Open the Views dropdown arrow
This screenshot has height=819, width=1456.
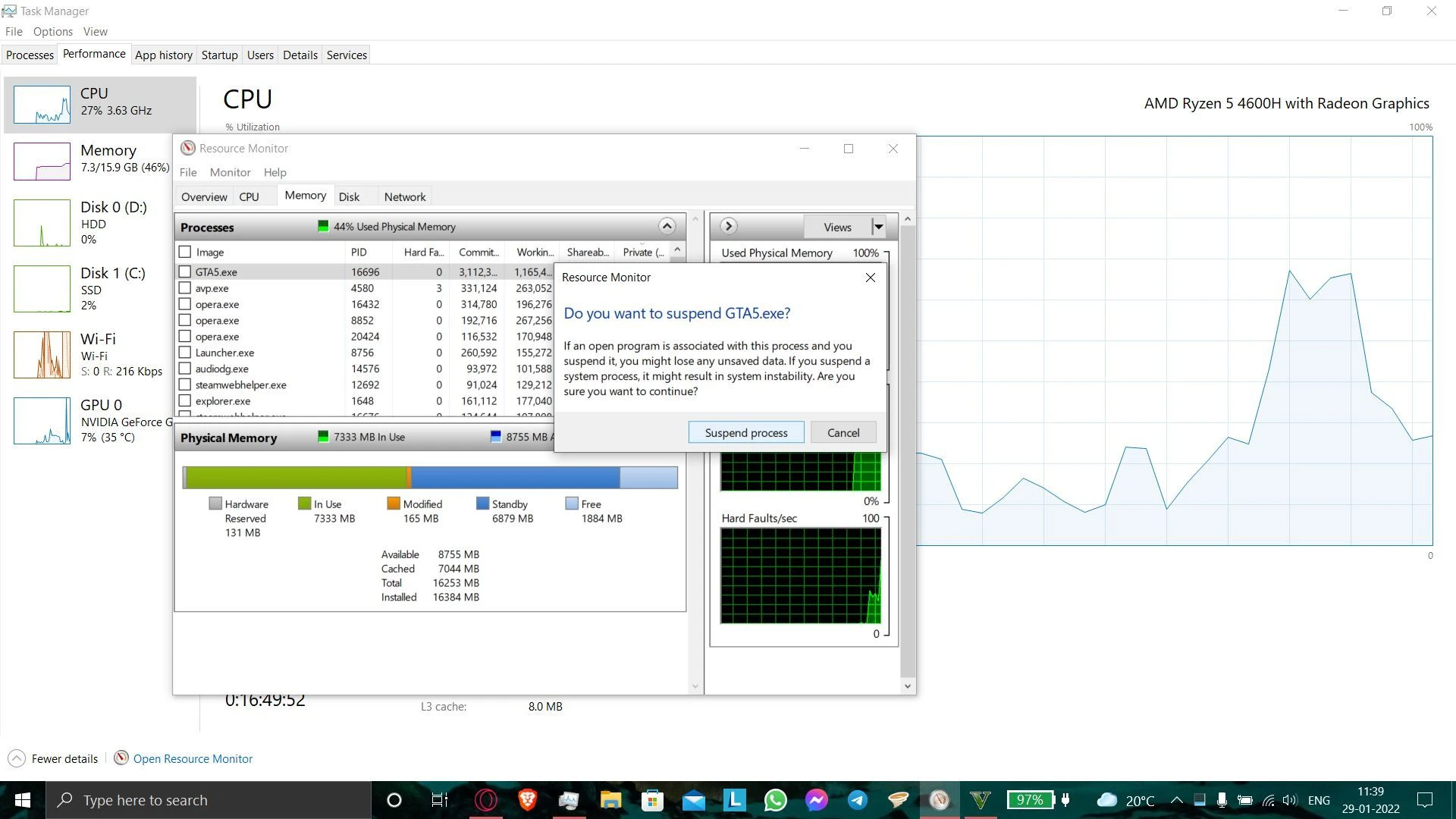878,227
